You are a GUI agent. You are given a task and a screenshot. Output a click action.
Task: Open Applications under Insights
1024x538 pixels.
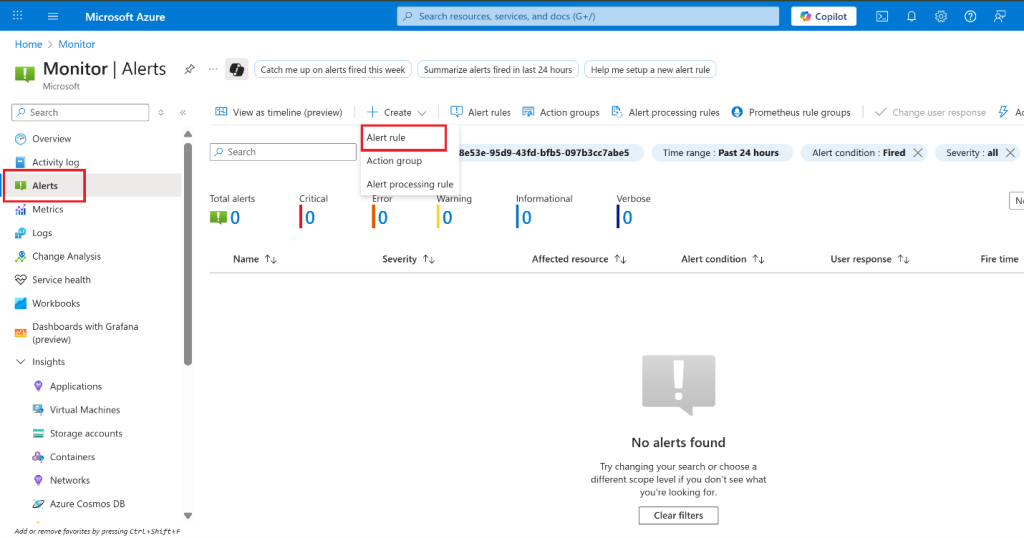coord(76,386)
